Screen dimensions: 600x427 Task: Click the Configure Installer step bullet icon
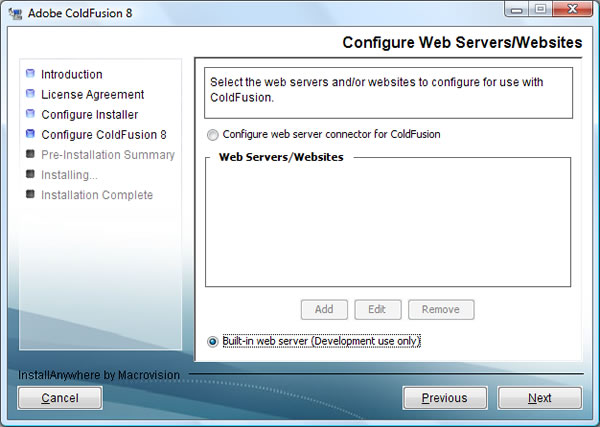(30, 114)
